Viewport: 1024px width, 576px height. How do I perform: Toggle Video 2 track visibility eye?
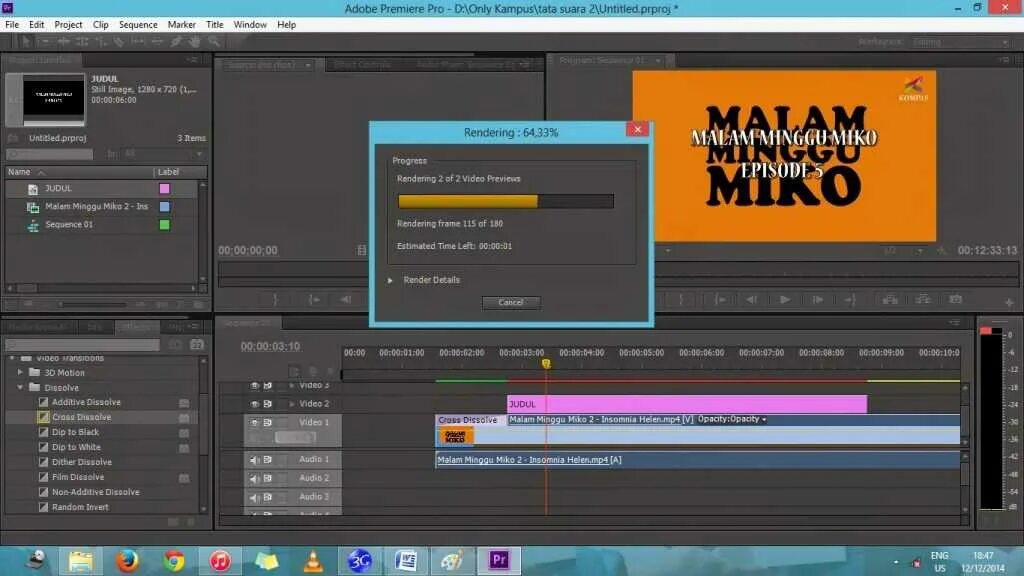tap(255, 404)
